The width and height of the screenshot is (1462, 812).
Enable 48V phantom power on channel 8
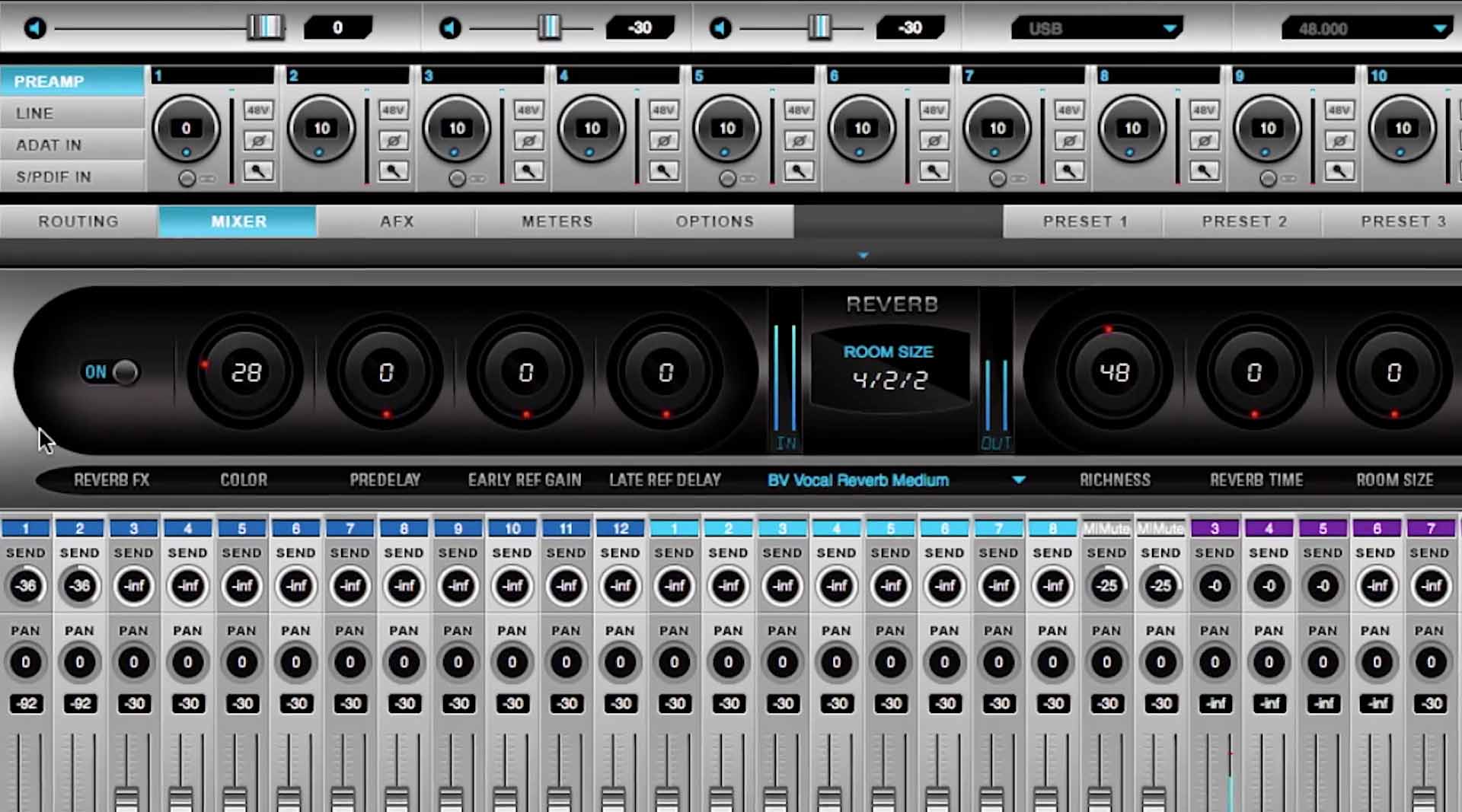point(1204,110)
